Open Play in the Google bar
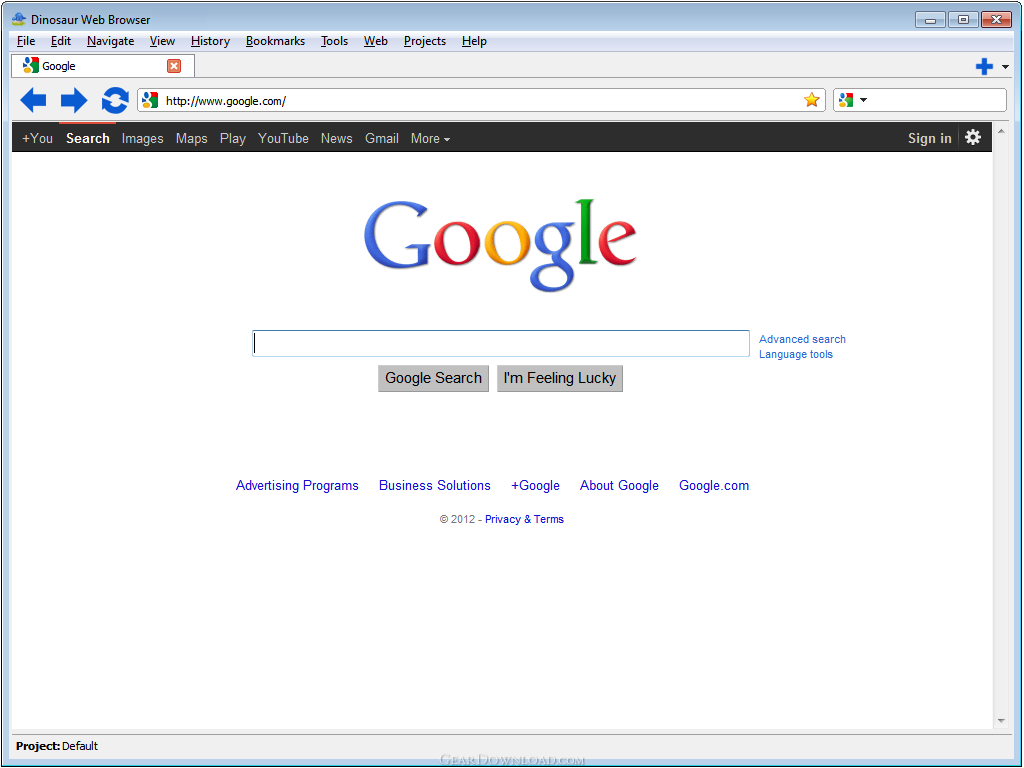The height and width of the screenshot is (768, 1024). (232, 138)
